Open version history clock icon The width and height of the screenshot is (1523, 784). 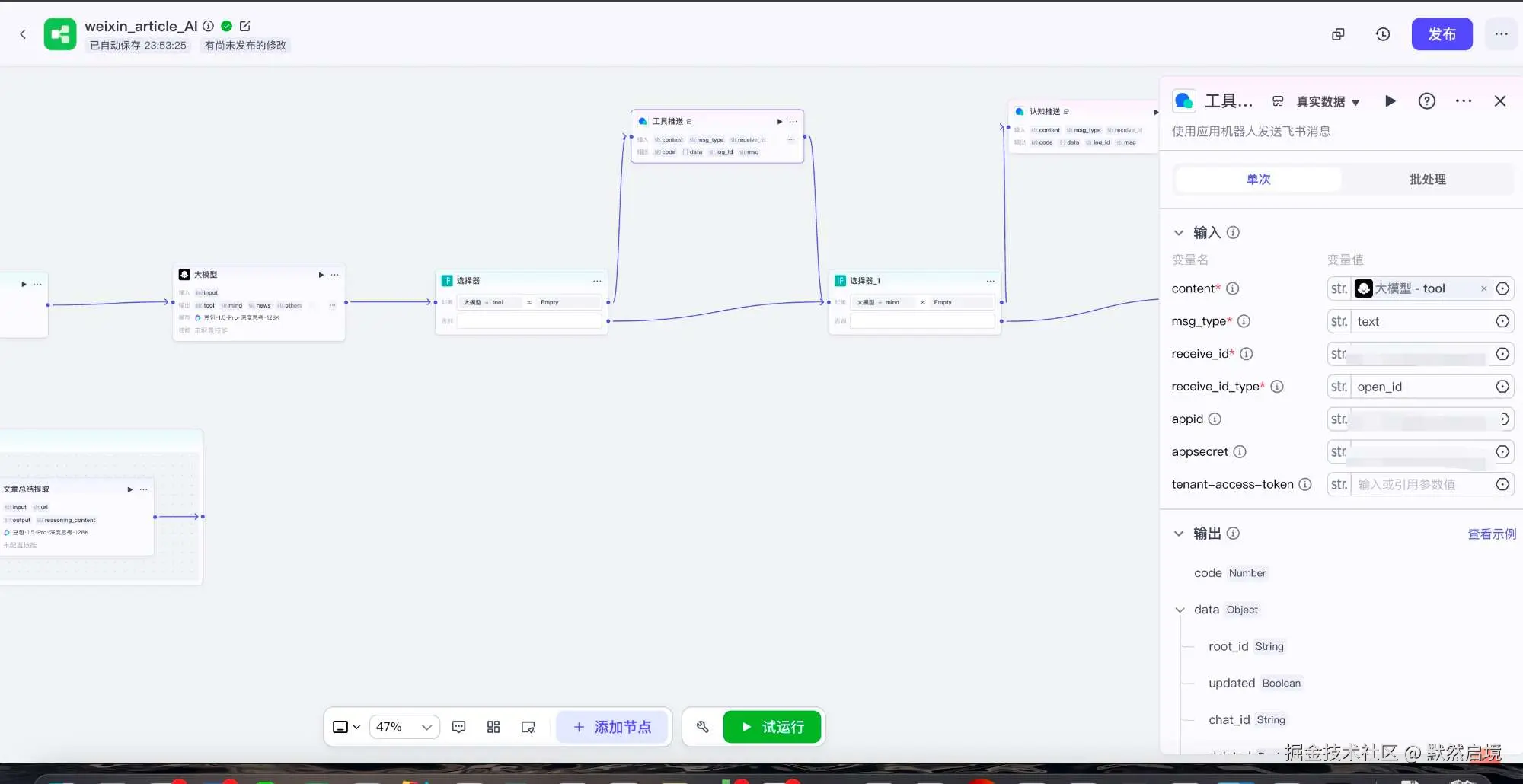(x=1383, y=34)
